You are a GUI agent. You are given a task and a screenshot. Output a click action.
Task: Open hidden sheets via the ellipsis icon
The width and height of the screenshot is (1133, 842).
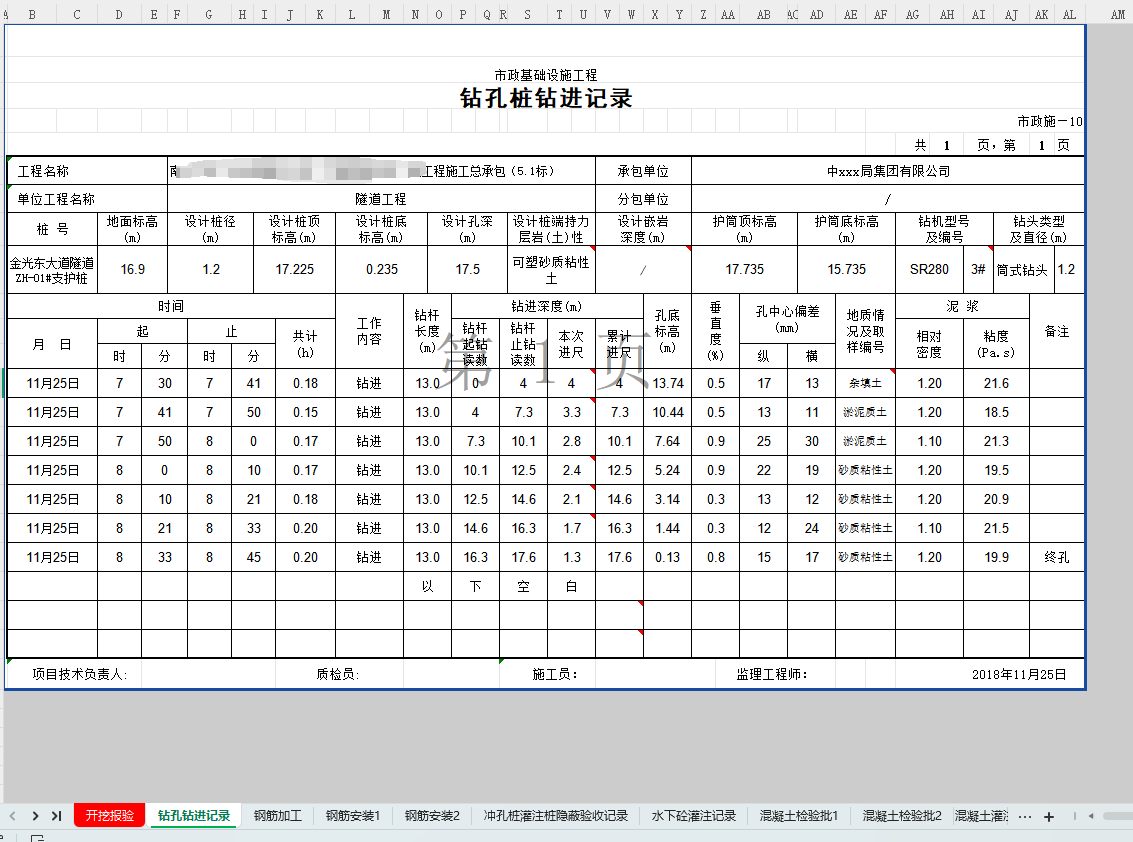[x=1024, y=816]
